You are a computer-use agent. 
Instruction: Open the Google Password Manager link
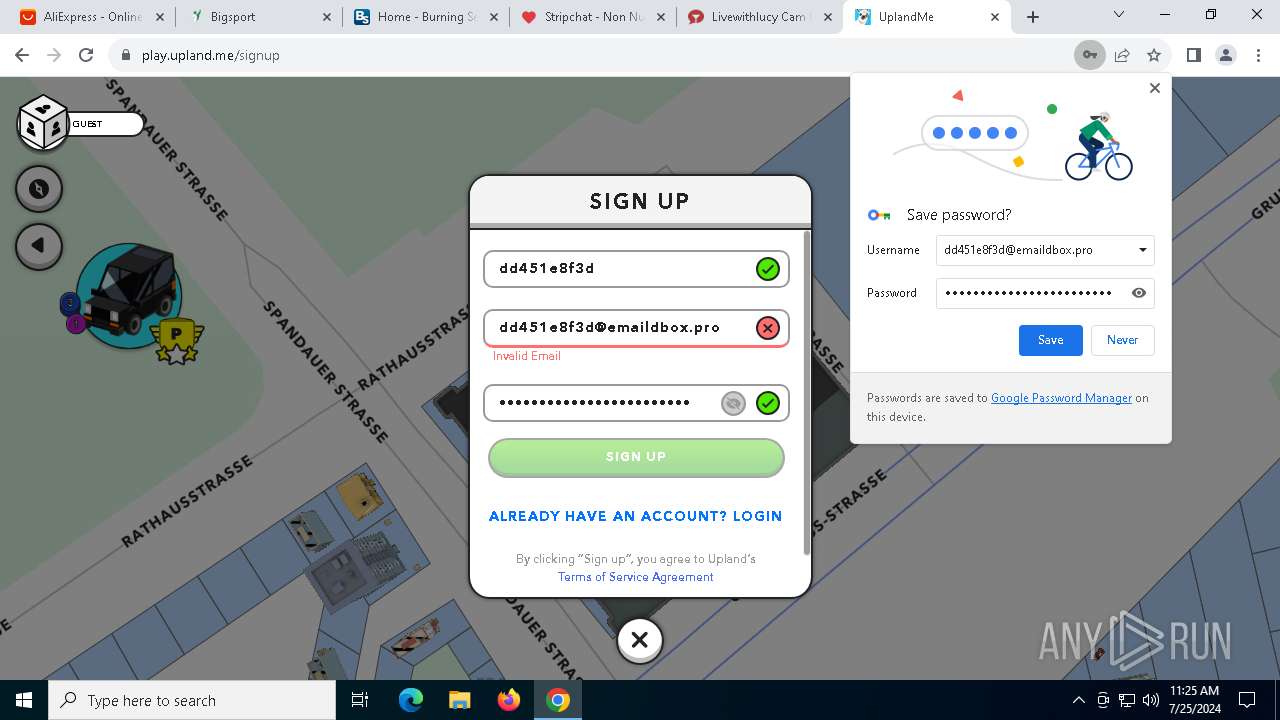point(1061,398)
